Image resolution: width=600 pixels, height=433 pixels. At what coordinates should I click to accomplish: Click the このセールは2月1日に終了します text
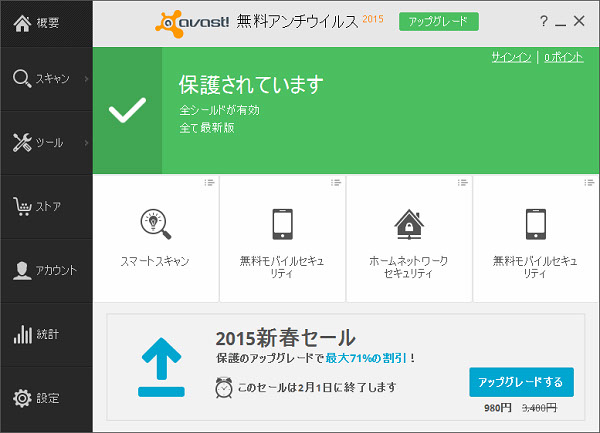[317, 387]
